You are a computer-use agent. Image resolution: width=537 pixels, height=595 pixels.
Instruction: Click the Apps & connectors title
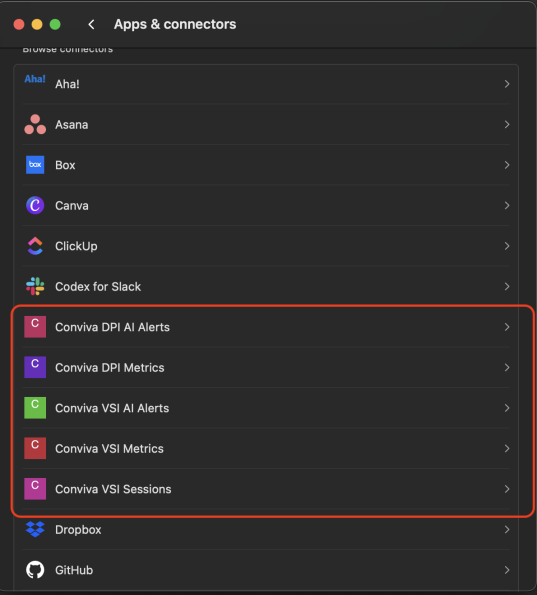[175, 24]
